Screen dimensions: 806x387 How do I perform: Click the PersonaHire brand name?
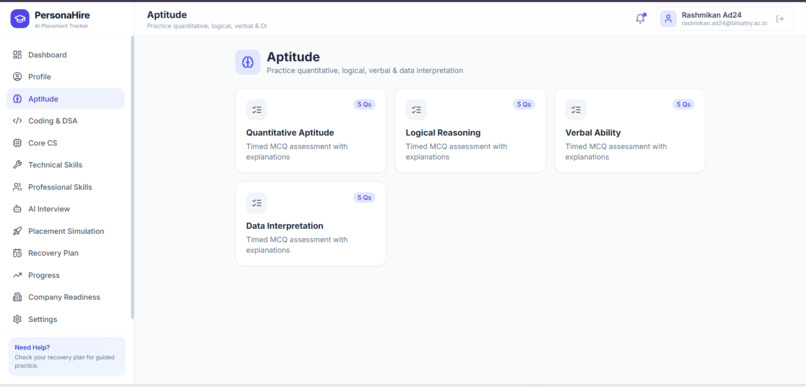62,15
